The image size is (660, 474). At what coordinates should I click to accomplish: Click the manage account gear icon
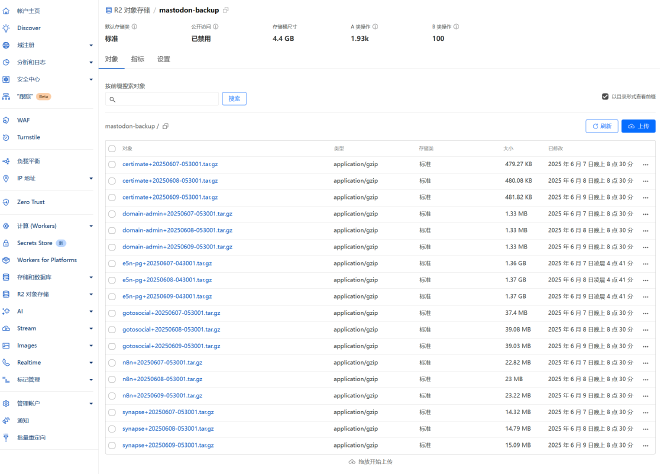pos(6,403)
